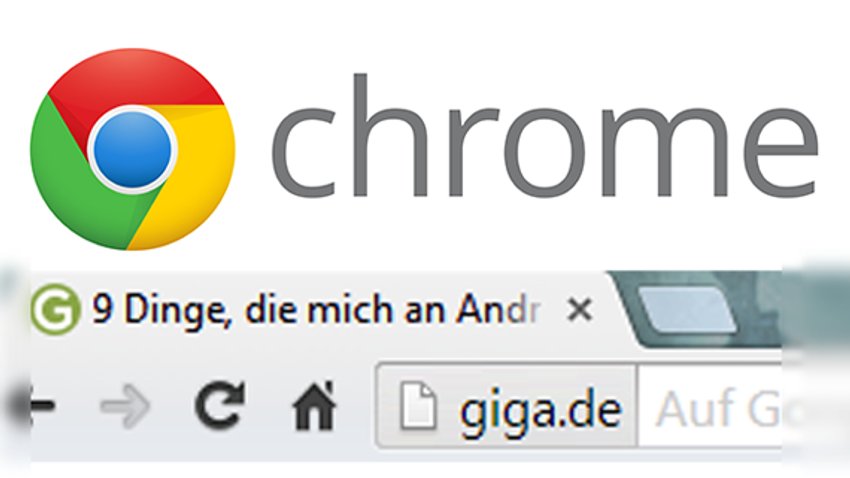Click the giga.de URL in the address bar

540,410
